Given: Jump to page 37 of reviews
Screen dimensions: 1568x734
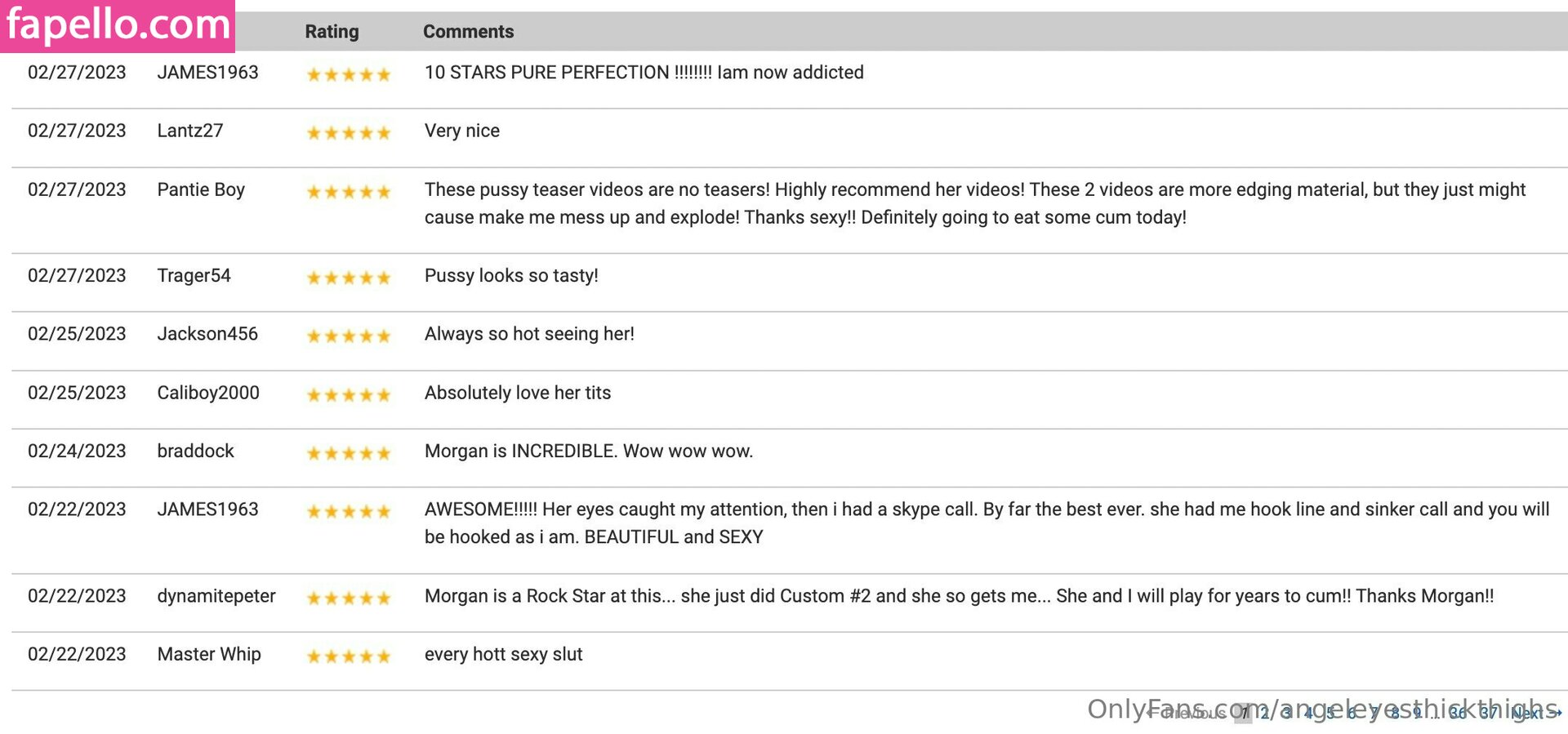Looking at the screenshot, I should pos(1489,713).
